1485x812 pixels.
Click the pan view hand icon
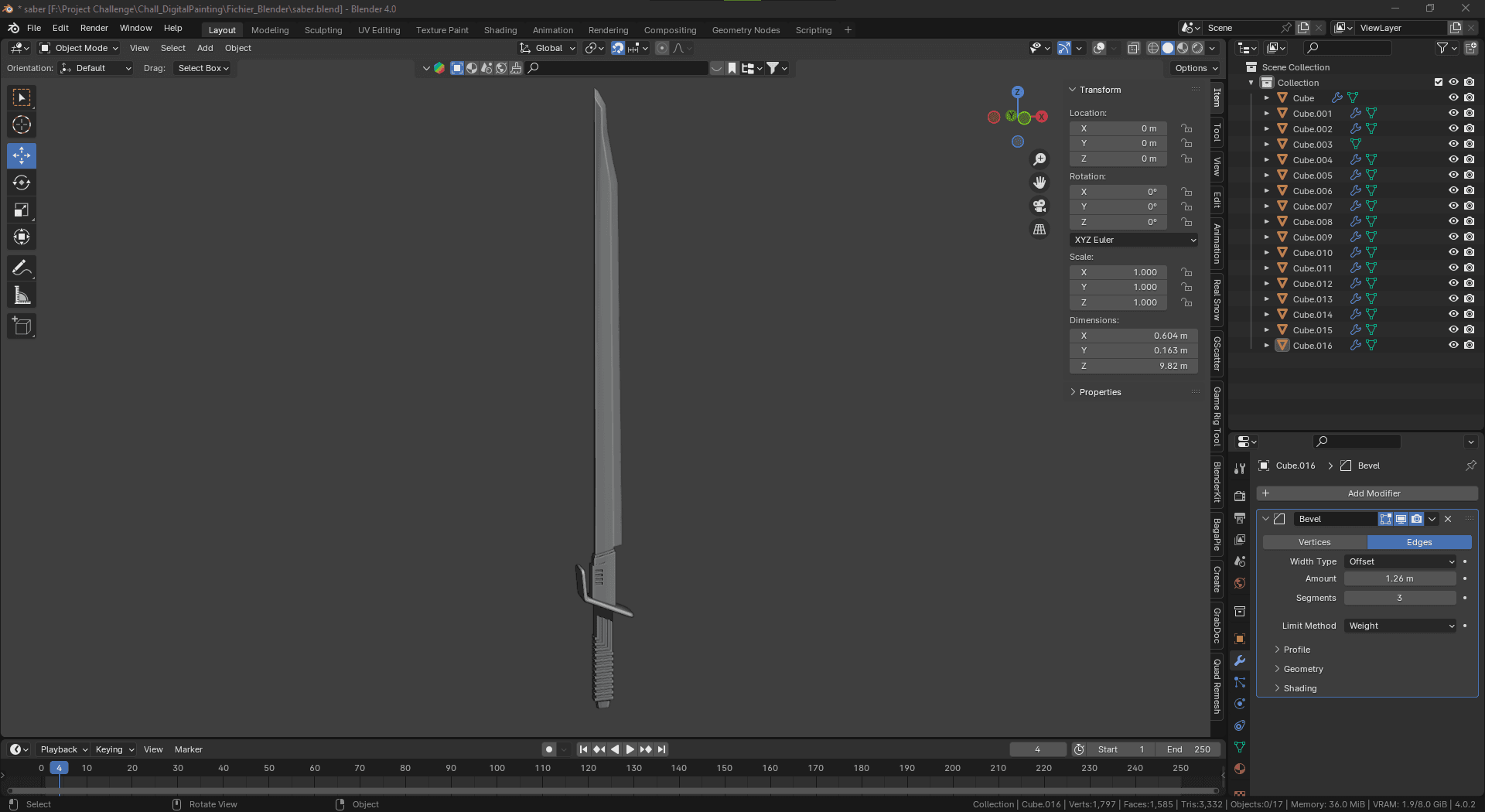(1039, 183)
